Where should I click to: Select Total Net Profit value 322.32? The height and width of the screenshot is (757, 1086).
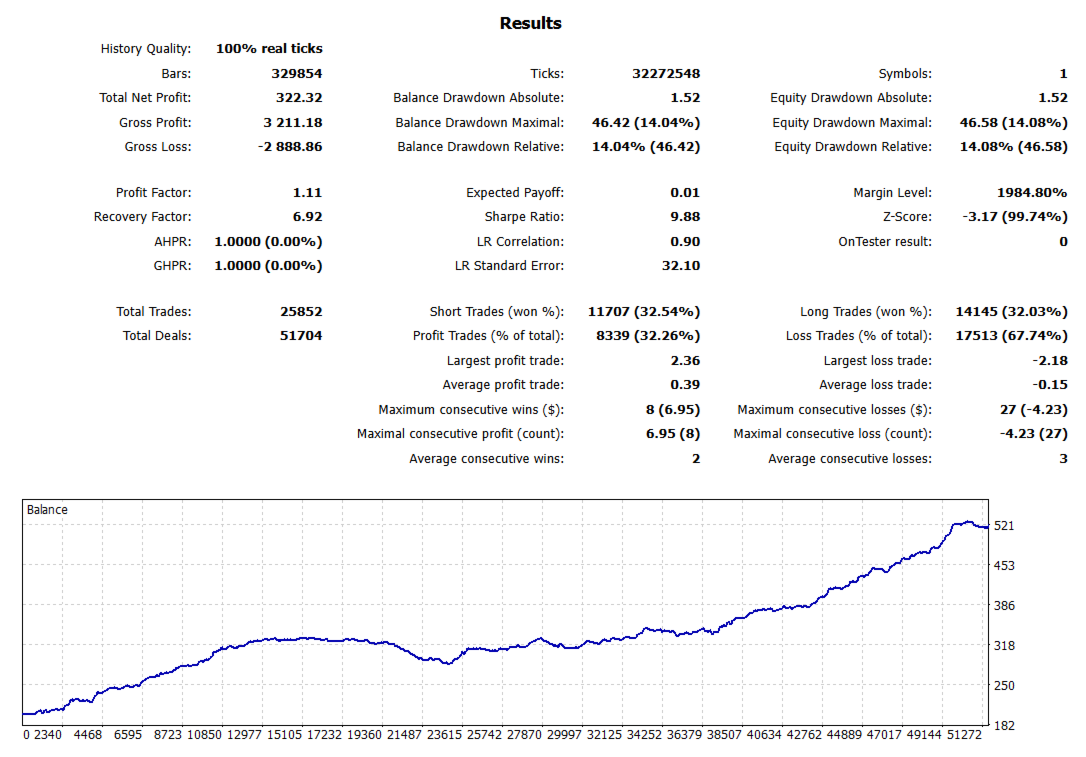click(x=299, y=98)
